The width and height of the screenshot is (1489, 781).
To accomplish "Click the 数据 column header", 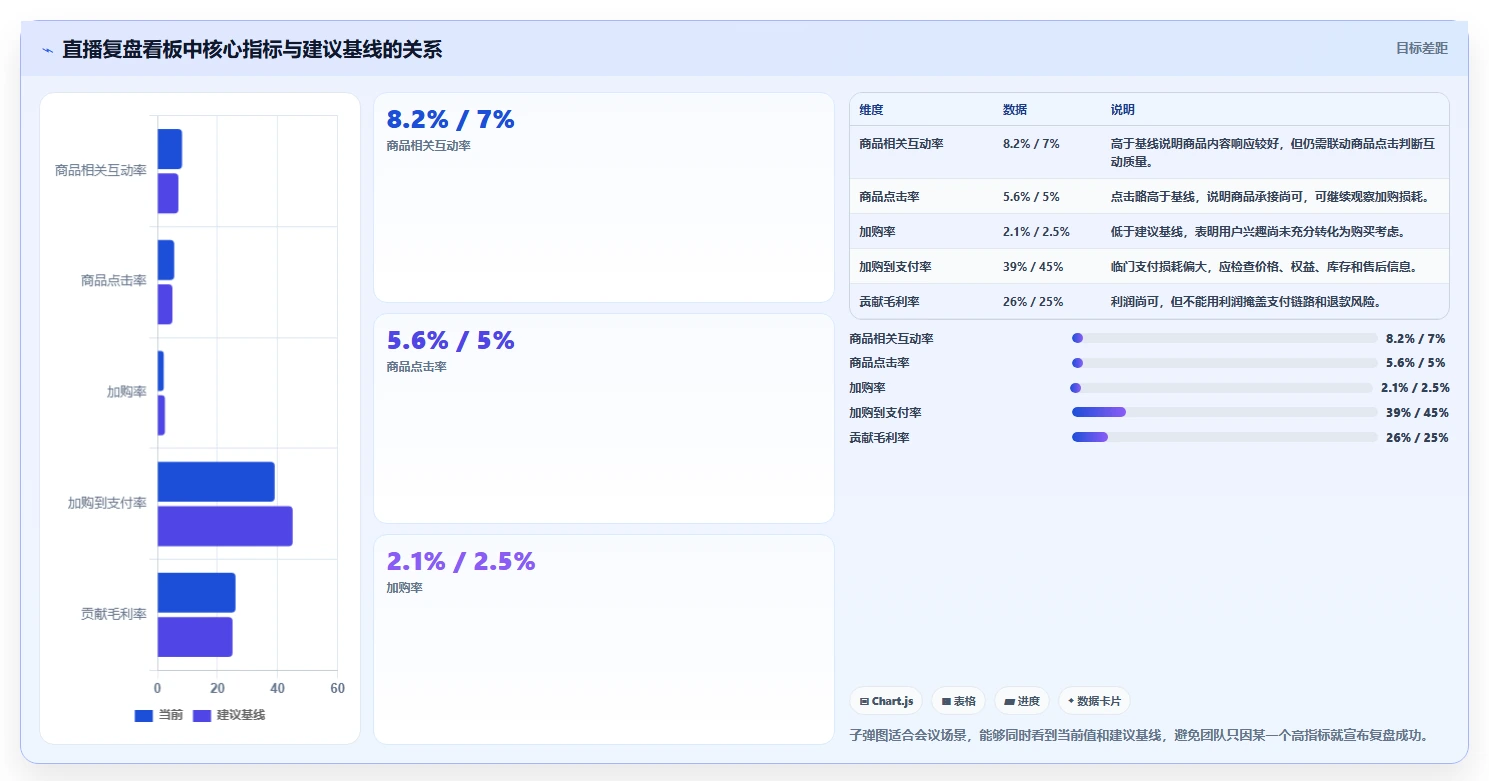I will 1015,110.
